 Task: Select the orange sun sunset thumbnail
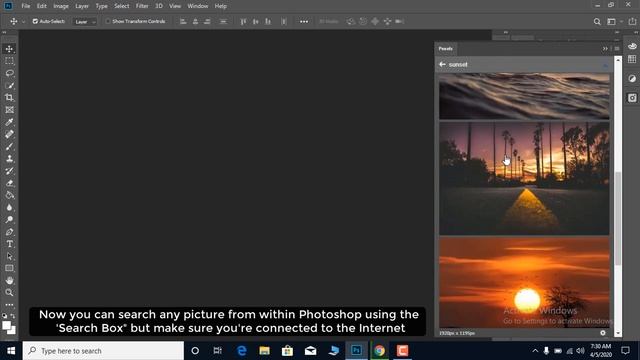tap(524, 282)
